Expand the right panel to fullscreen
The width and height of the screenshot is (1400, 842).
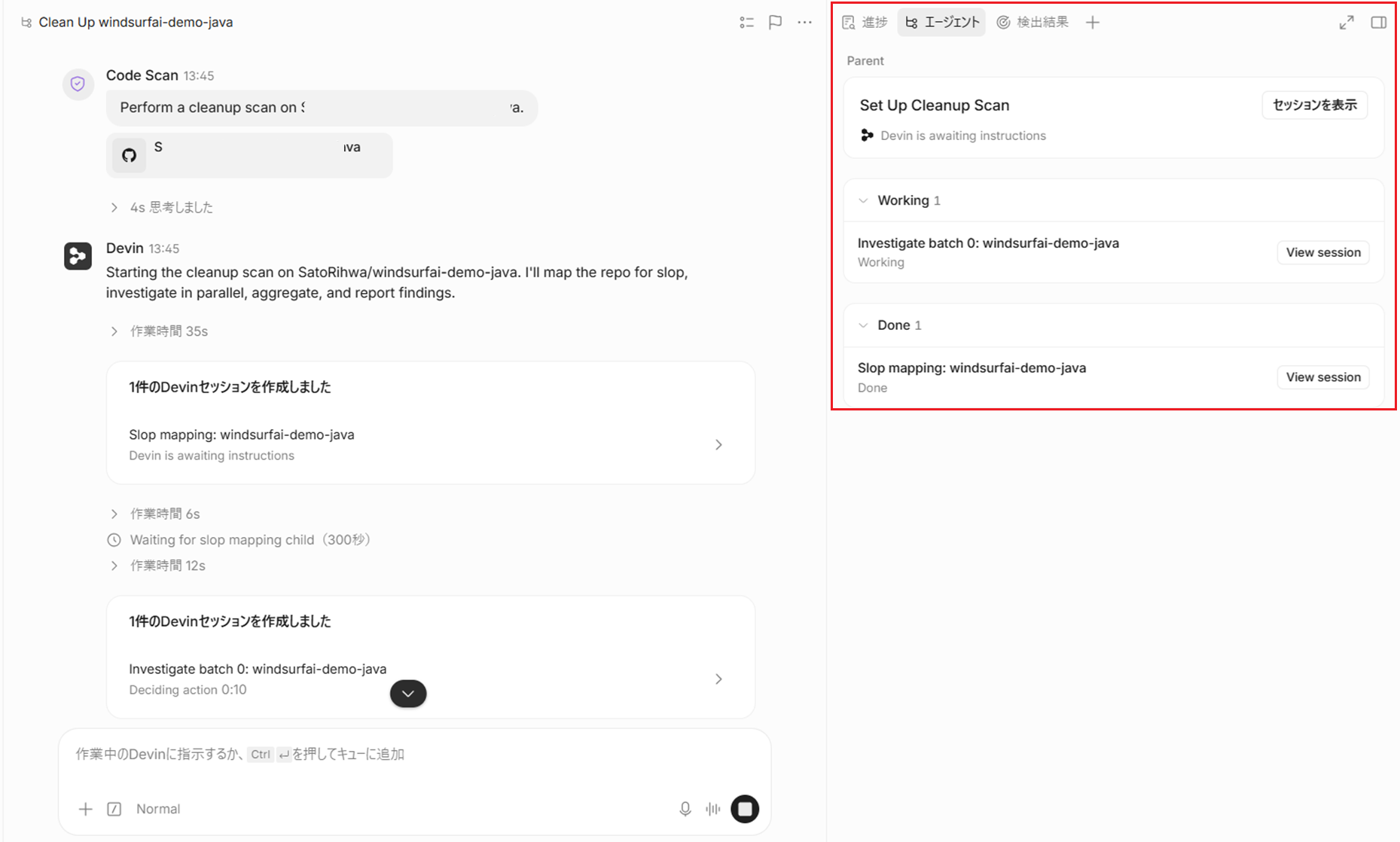[1347, 23]
